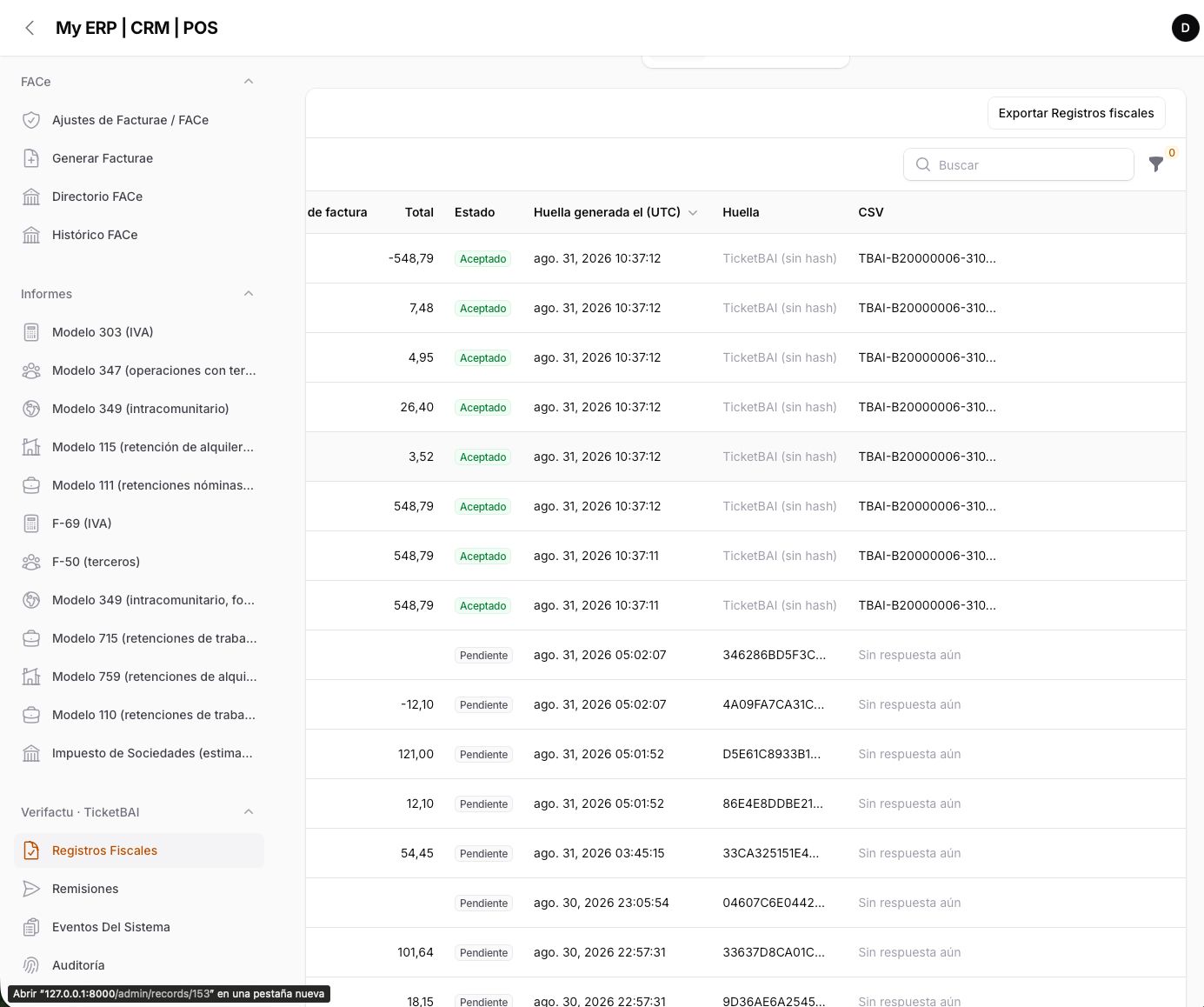Click the Modelo 349 (intracomunitario) globe icon
This screenshot has height=1007, width=1204.
click(31, 409)
